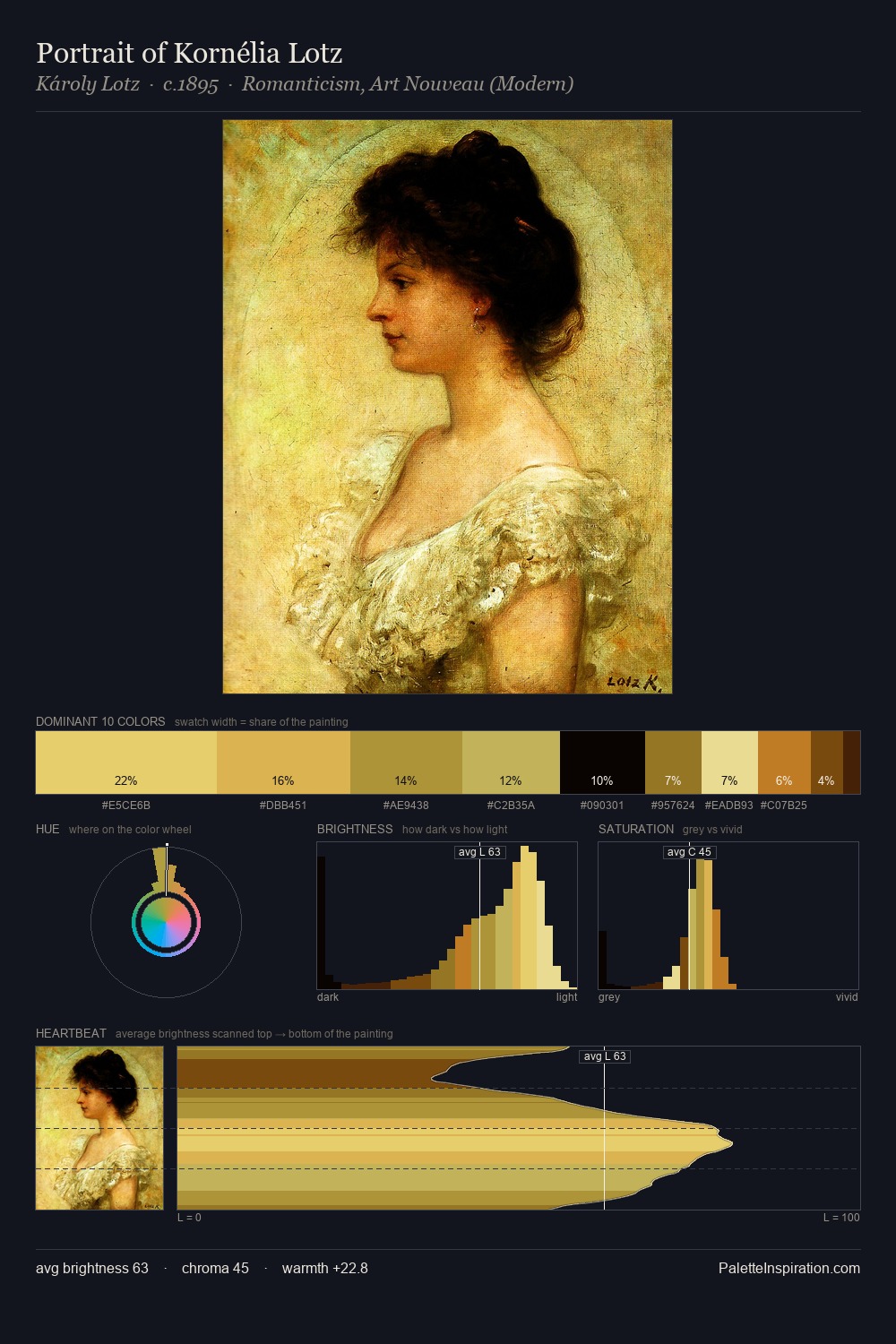Select the orange 6% swatch #C07B25
Image resolution: width=896 pixels, height=1344 pixels.
[784, 762]
